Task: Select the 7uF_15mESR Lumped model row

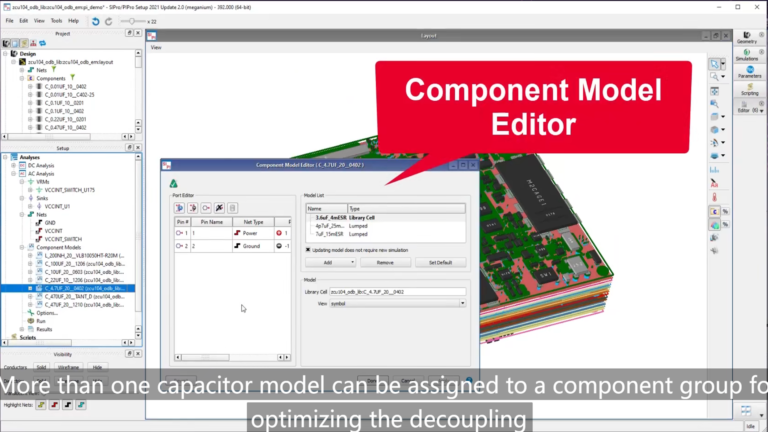Action: pyautogui.click(x=385, y=234)
